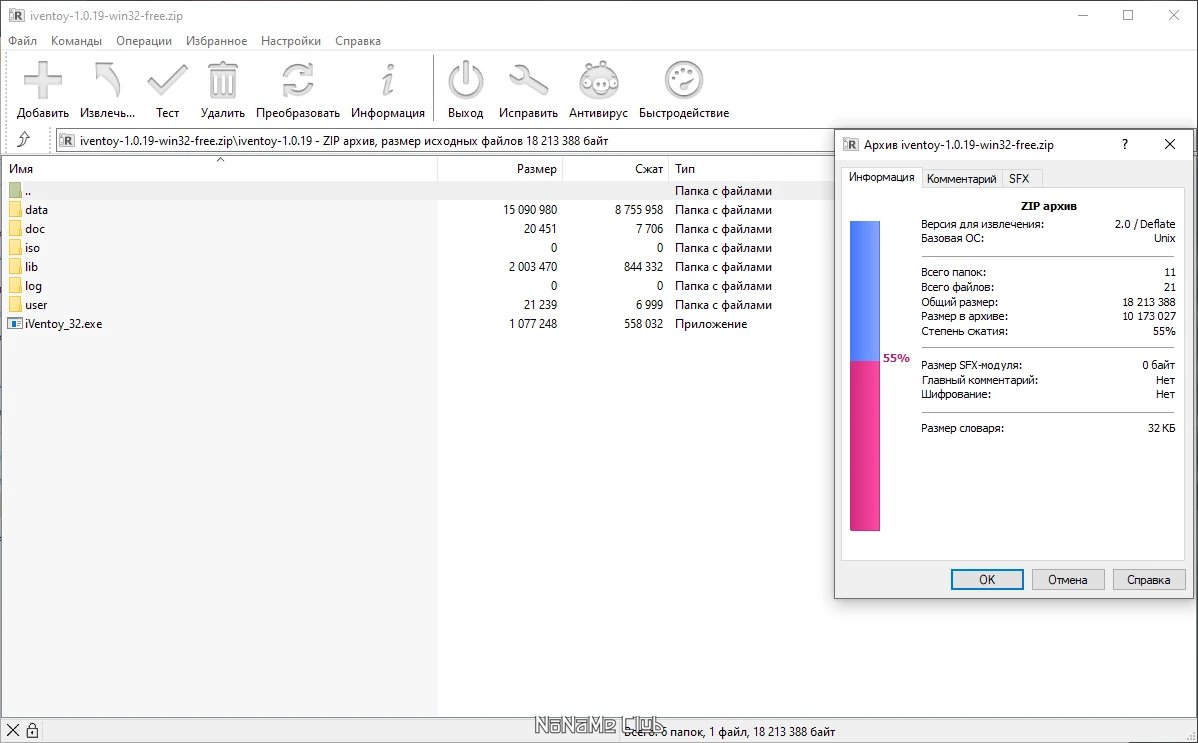This screenshot has width=1198, height=743.
Task: Switch to the Комментарий tab
Action: pos(961,179)
